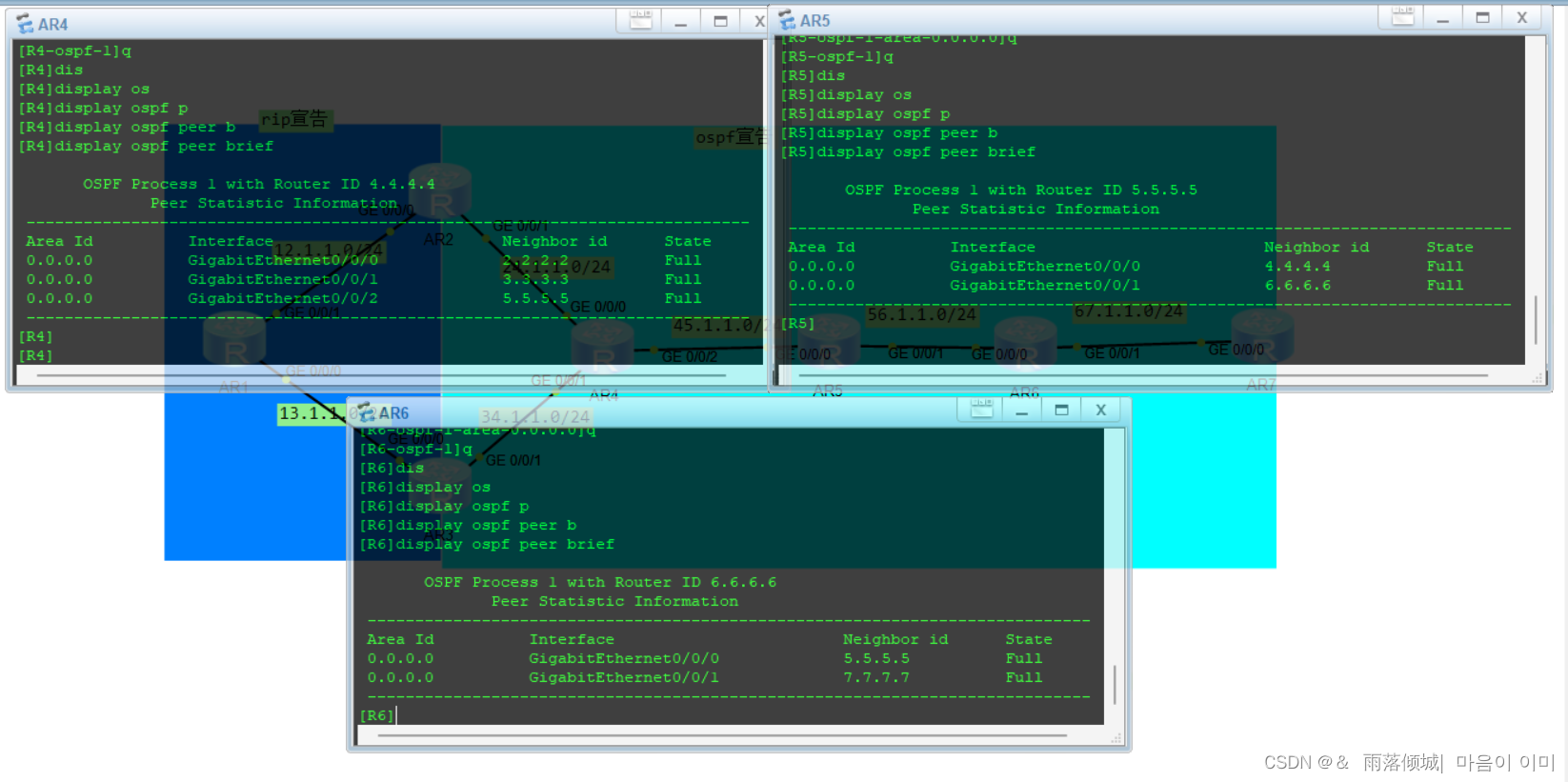
Task: Click 'OSPF Process 1 with Router ID 4.4.4.4'
Action: pos(259,184)
